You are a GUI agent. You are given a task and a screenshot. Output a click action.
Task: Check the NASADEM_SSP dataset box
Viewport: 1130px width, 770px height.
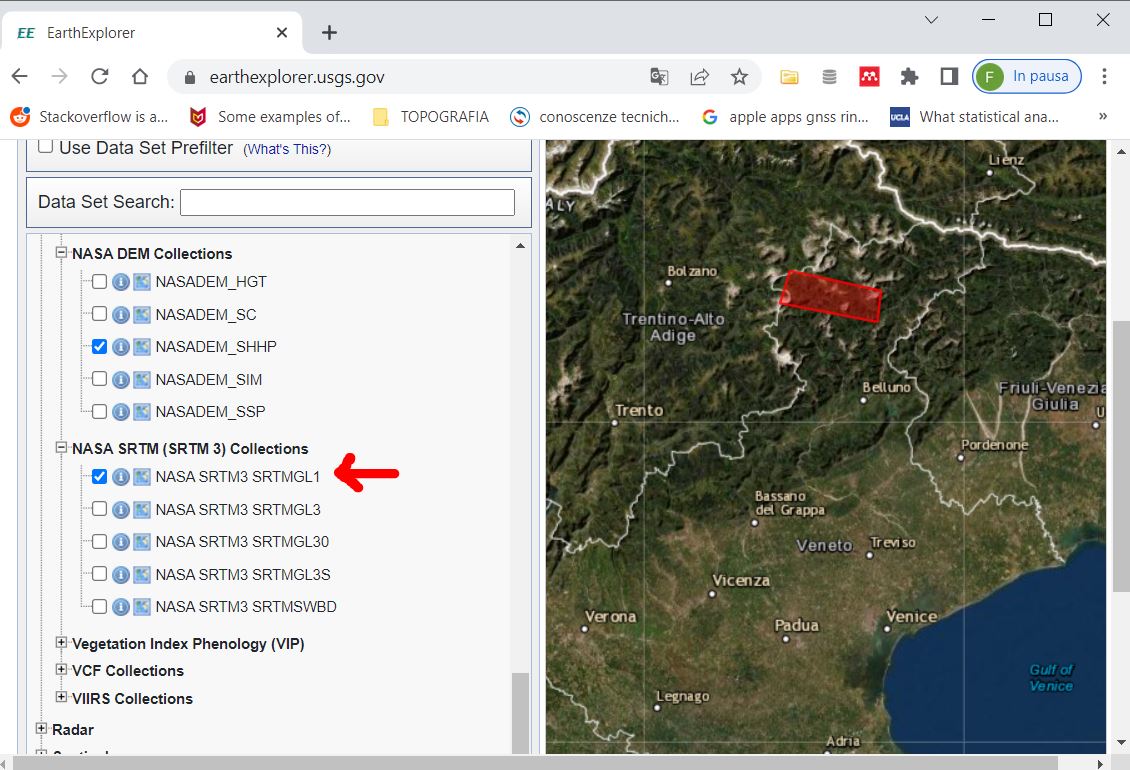pos(99,411)
